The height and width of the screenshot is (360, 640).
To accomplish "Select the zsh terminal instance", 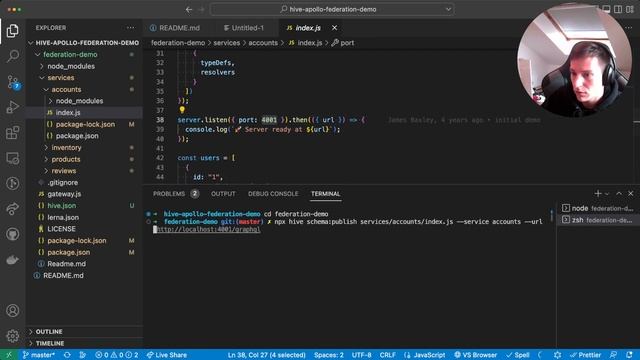I will 597,220.
